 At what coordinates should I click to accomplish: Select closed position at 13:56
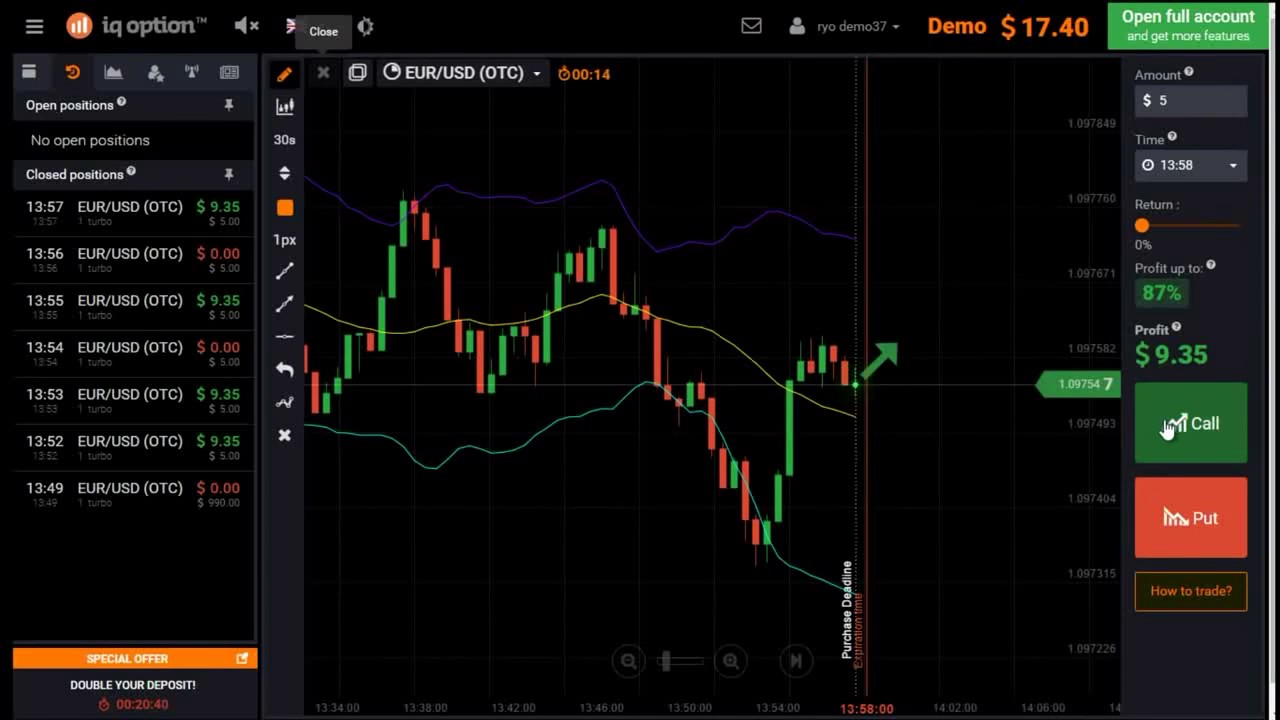[133, 260]
